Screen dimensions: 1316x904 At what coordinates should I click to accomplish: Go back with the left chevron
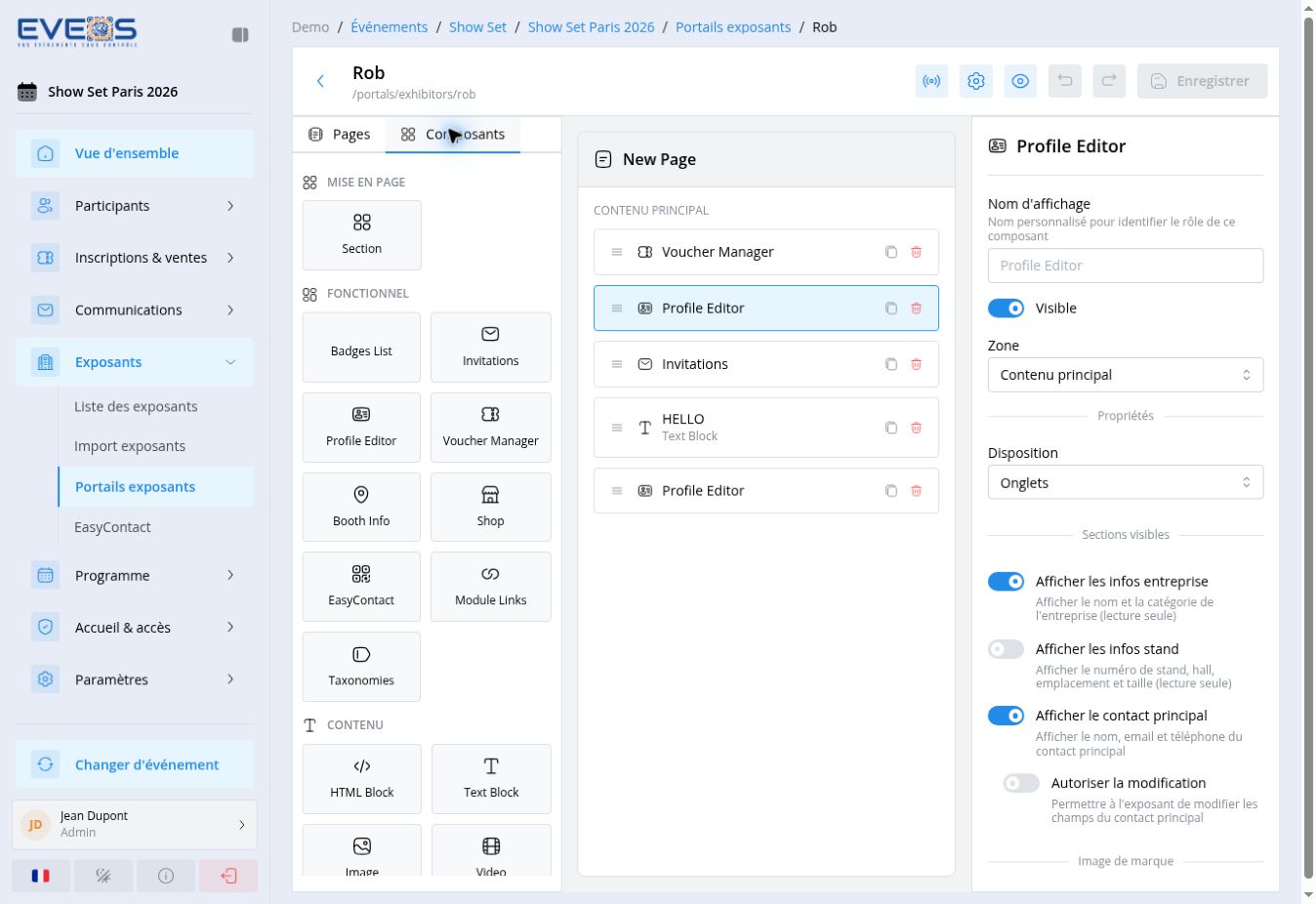click(320, 81)
